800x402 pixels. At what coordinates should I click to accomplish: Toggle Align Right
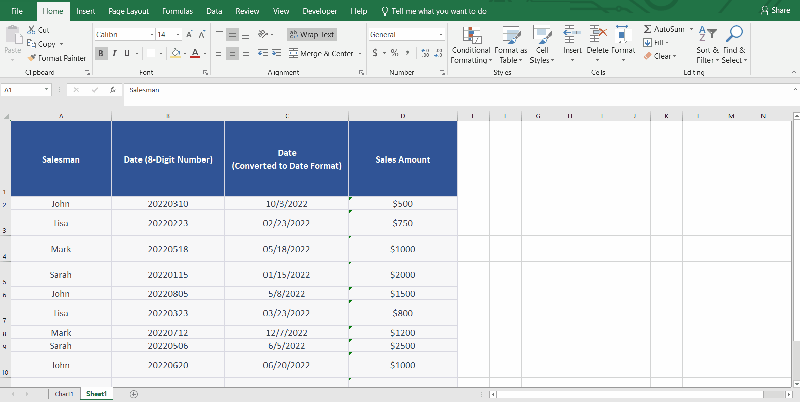pyautogui.click(x=246, y=53)
